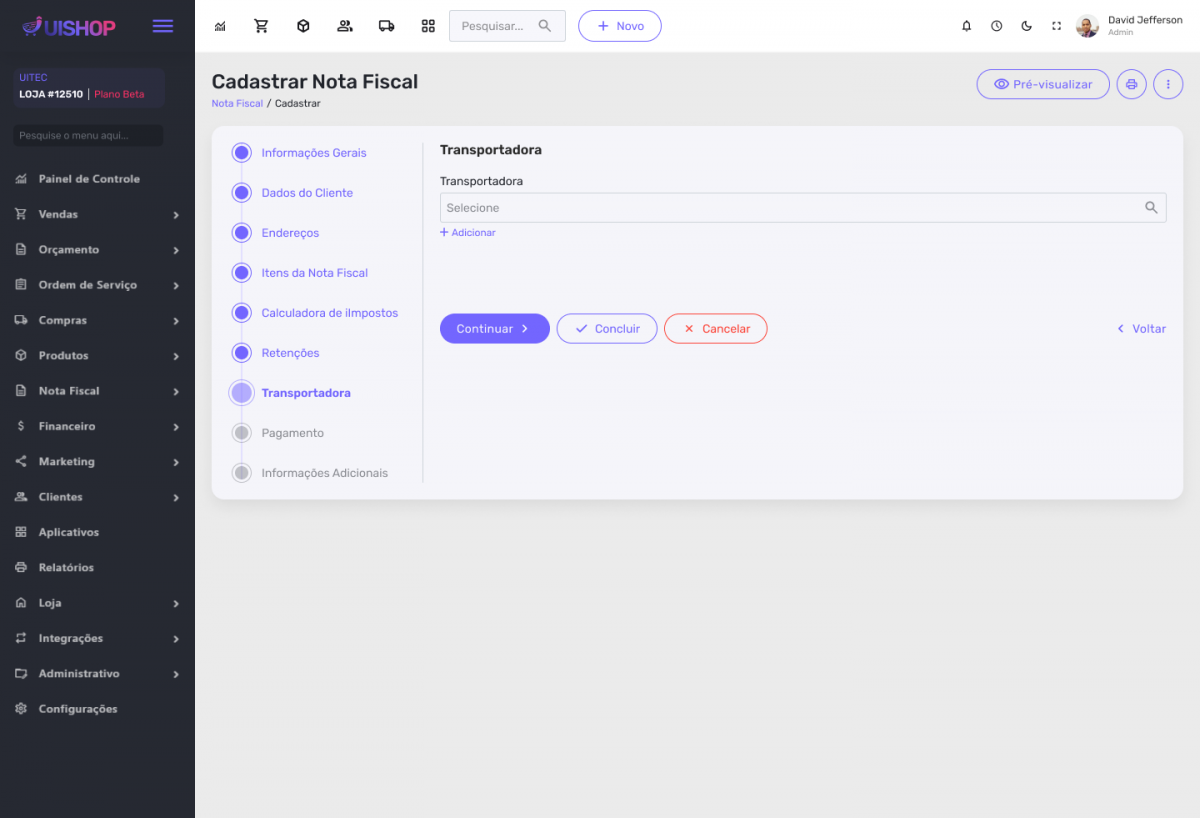1200x818 pixels.
Task: Click the printer icon button
Action: (x=1131, y=84)
